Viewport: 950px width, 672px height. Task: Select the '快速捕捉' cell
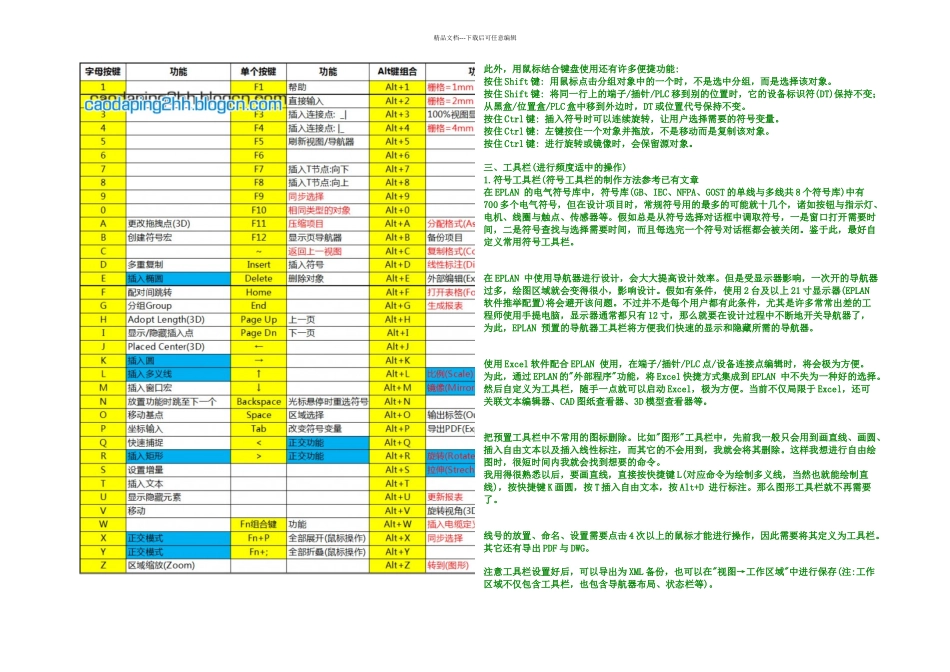tap(178, 442)
